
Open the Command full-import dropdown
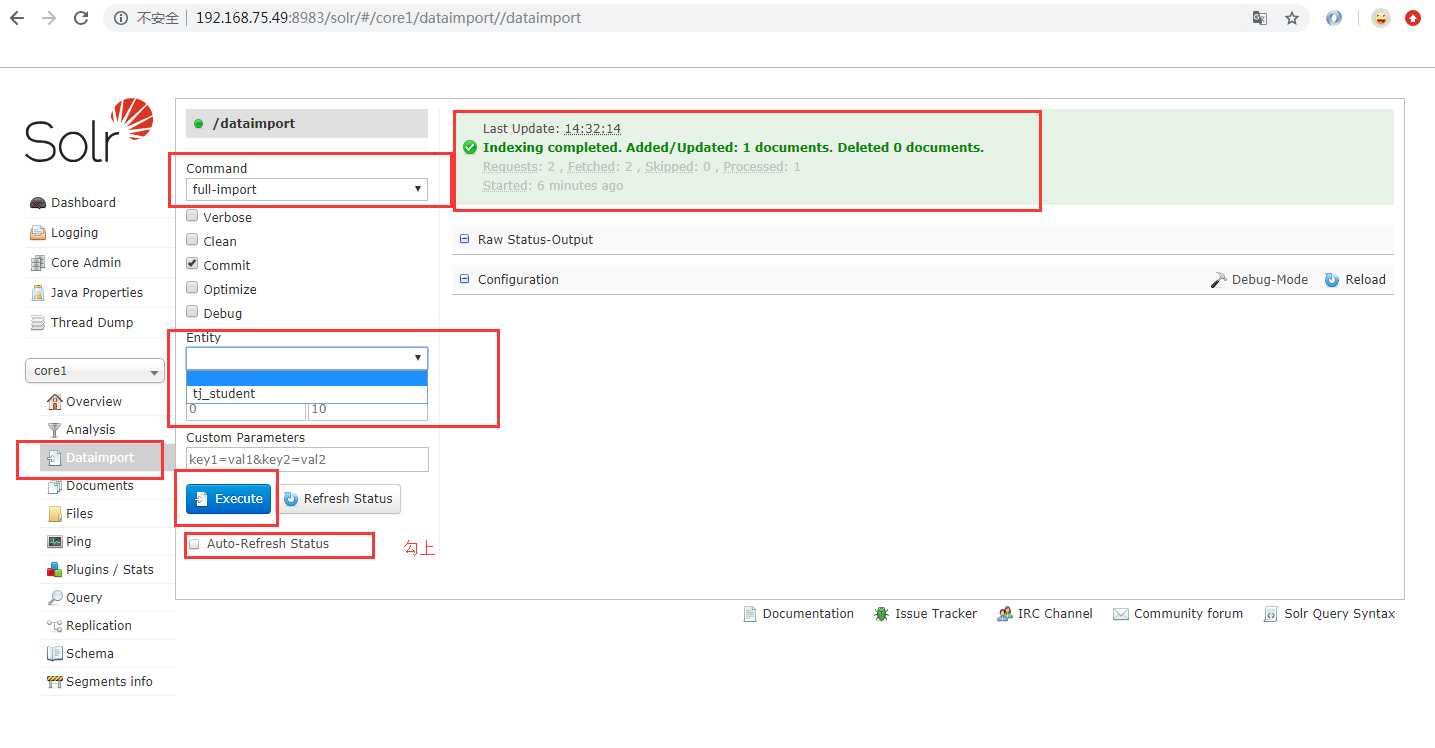pos(307,189)
